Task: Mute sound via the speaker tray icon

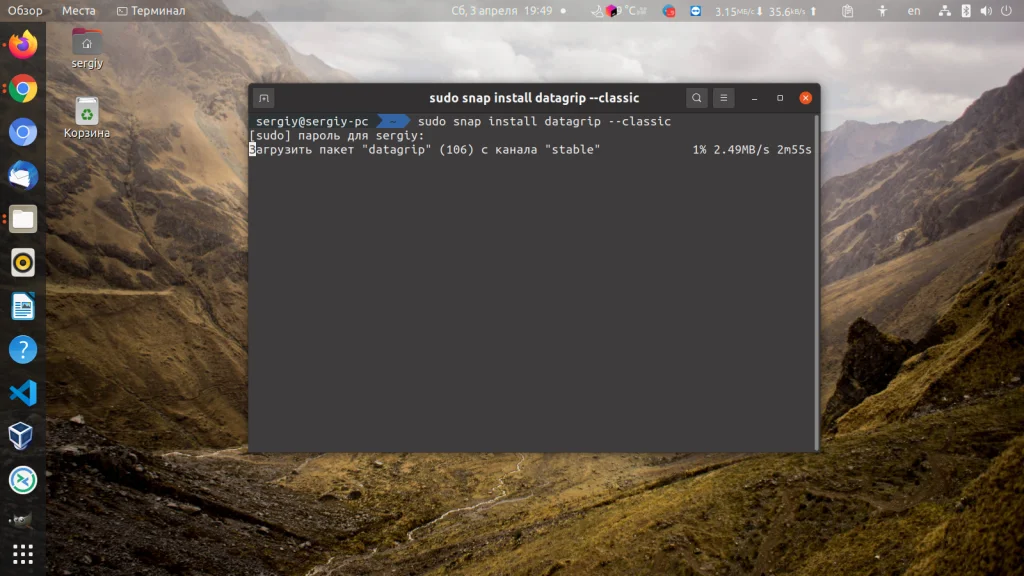Action: 984,11
